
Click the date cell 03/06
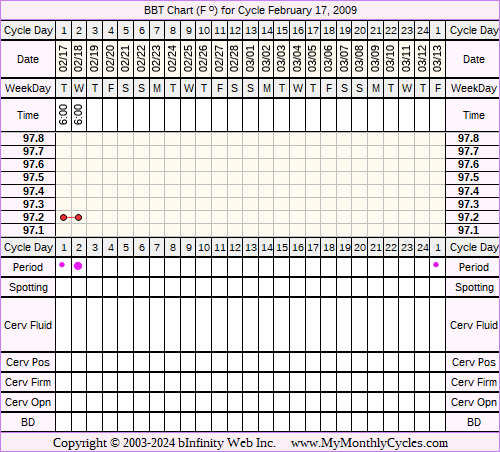pos(329,59)
